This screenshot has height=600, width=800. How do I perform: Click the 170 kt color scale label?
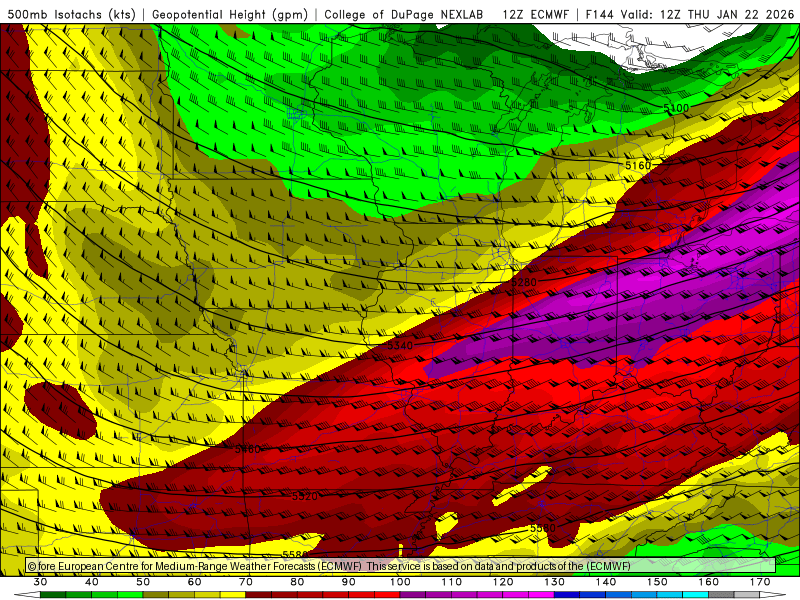(x=760, y=582)
